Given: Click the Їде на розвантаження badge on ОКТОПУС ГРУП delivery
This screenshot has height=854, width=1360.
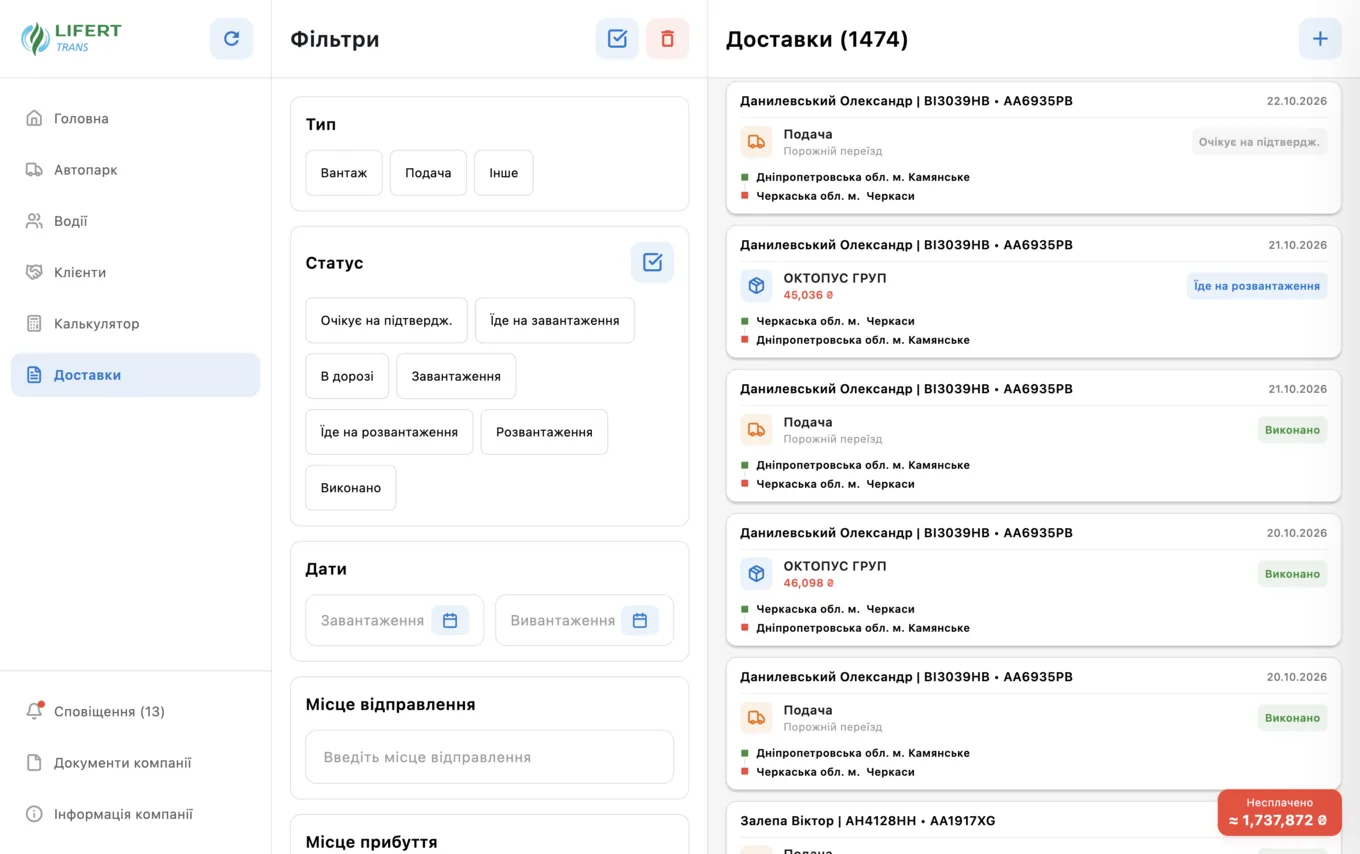Looking at the screenshot, I should [x=1257, y=286].
